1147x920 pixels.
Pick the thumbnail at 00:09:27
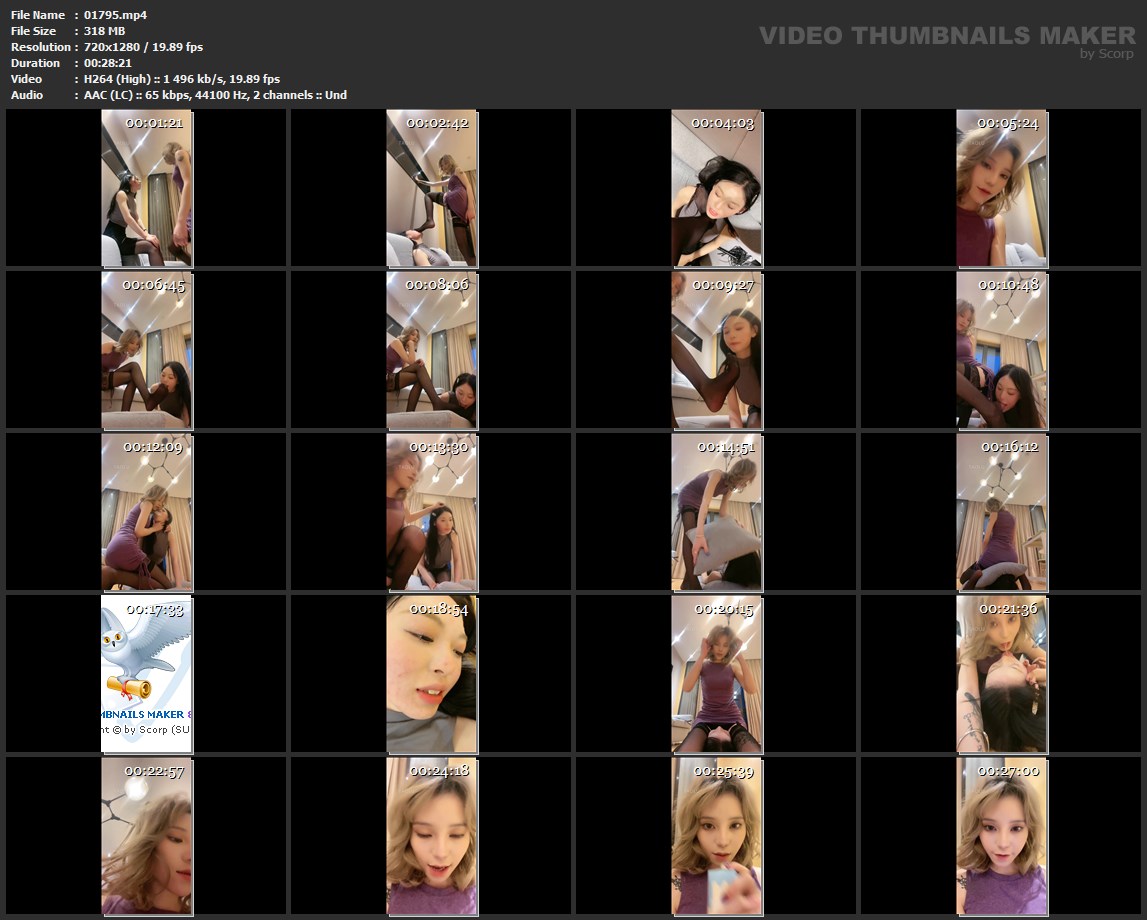point(717,350)
